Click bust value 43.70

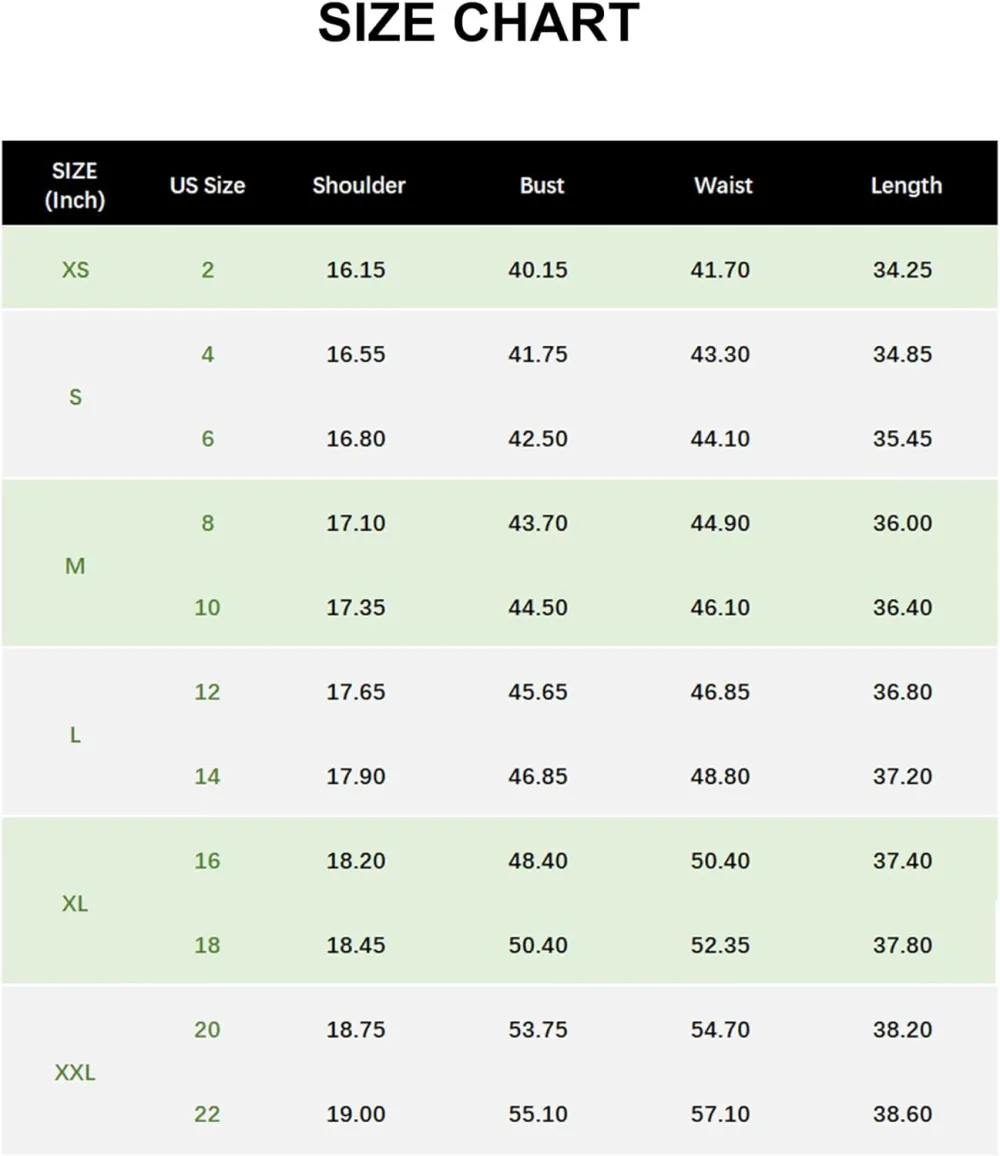tap(538, 523)
